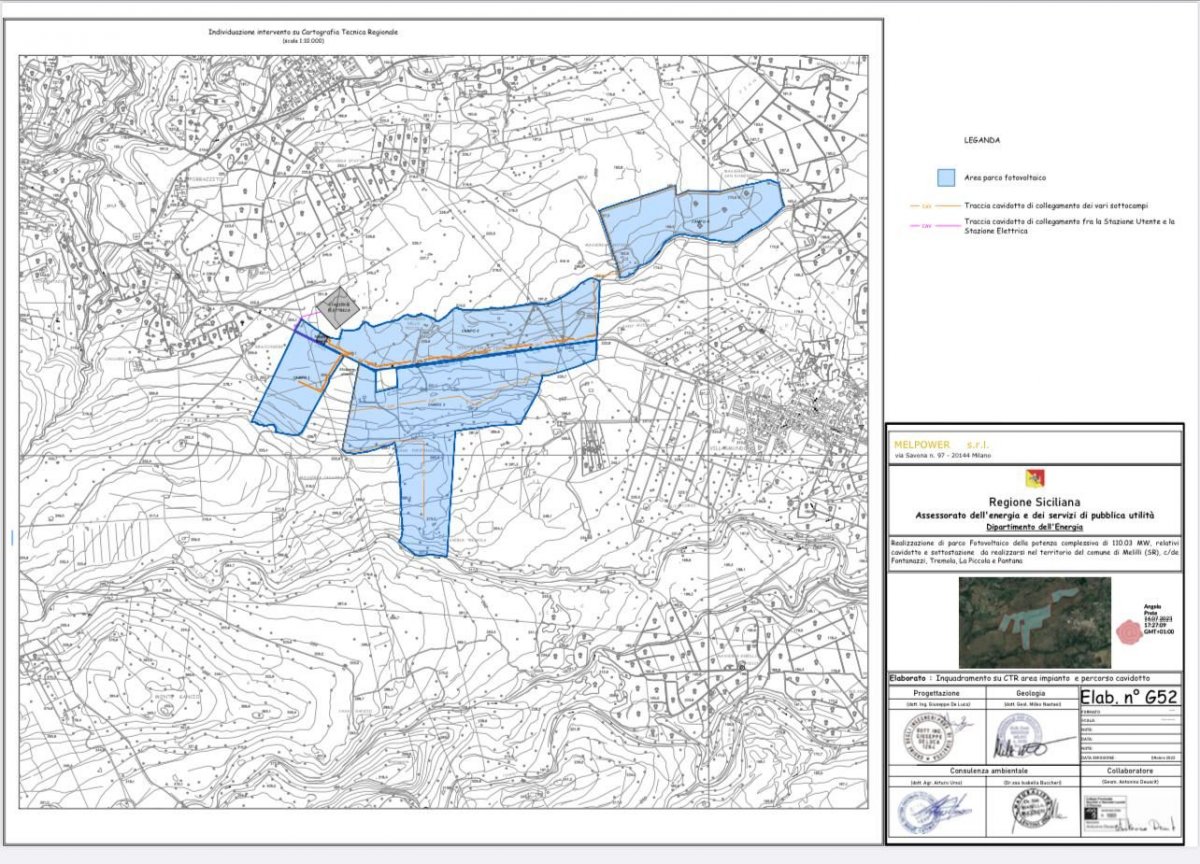
Task: Click the blue stamp under Consulenza ambientale
Action: pos(917,810)
